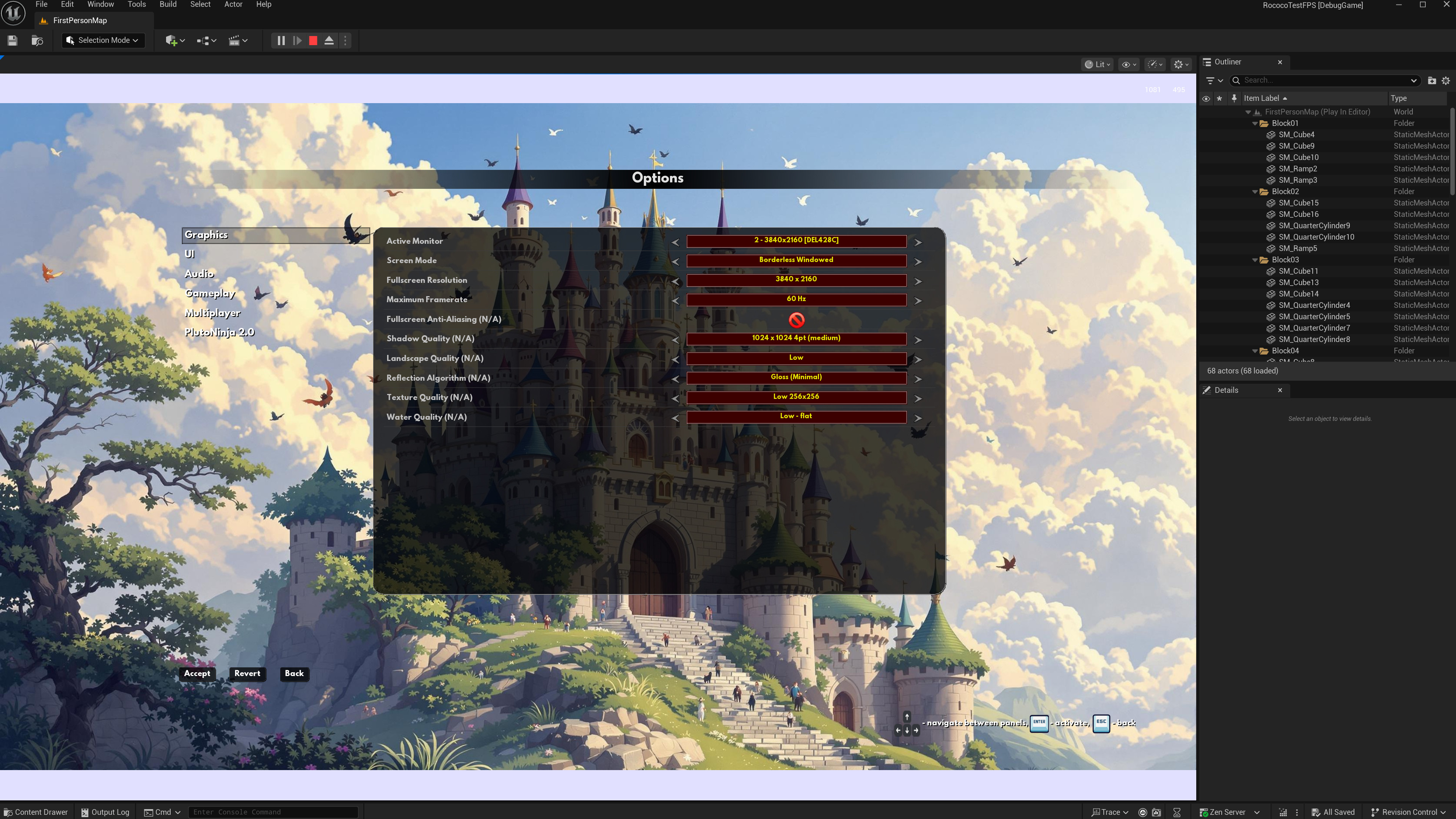Toggle visibility of the Block01 folder
The image size is (1456, 819).
point(1206,123)
